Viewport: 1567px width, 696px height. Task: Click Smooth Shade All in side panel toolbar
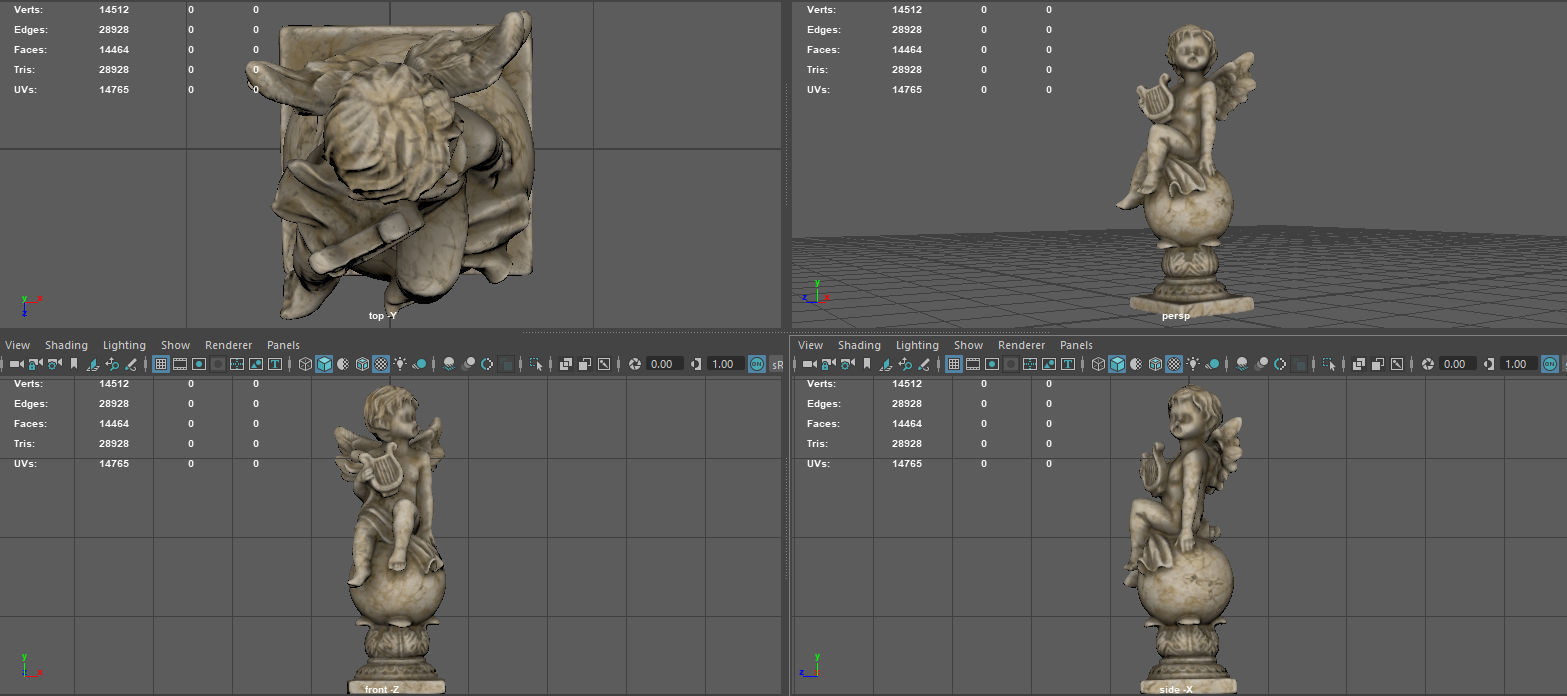(x=1117, y=364)
